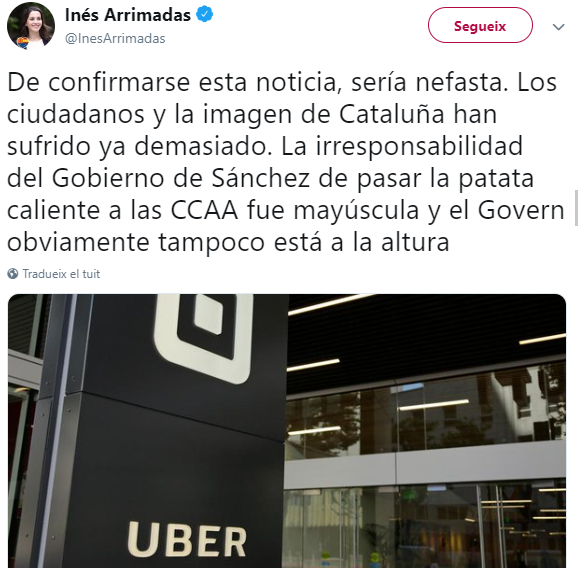This screenshot has height=568, width=578.
Task: Click the UBER wordmark on the sign
Action: click(187, 540)
